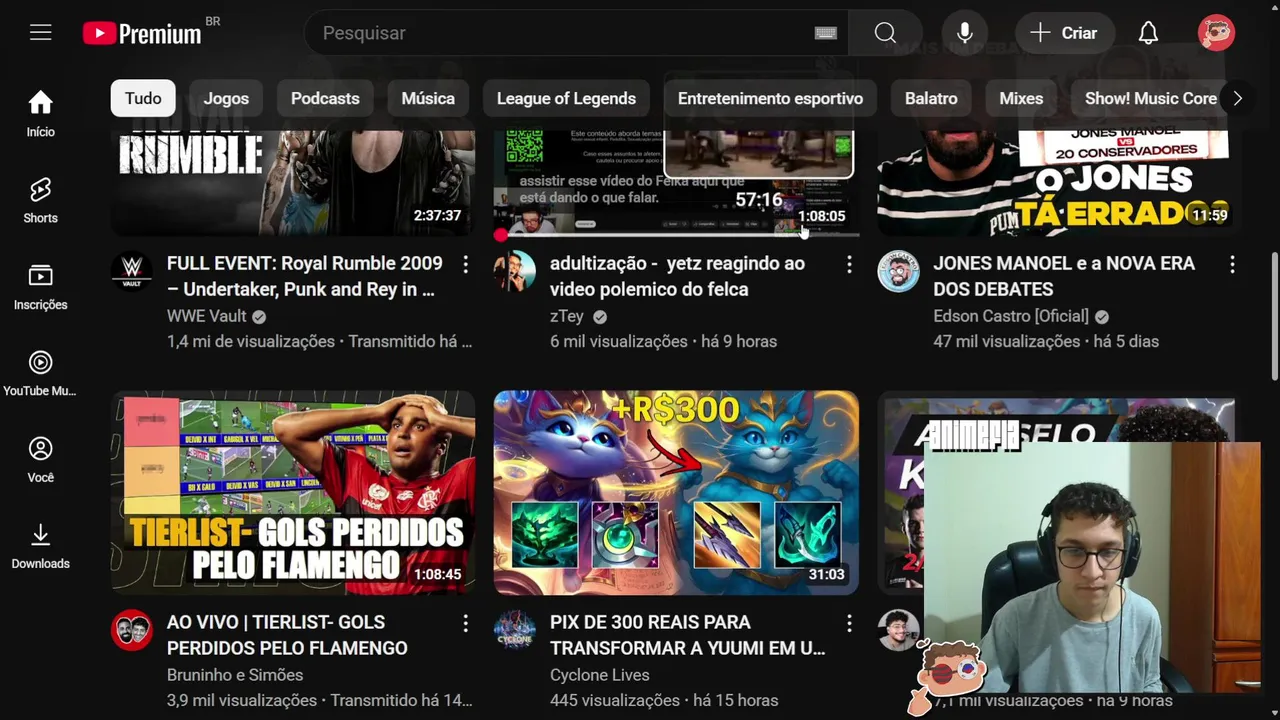The width and height of the screenshot is (1280, 720).
Task: Open the Yuumi +R$300 thumbnail
Action: 676,493
